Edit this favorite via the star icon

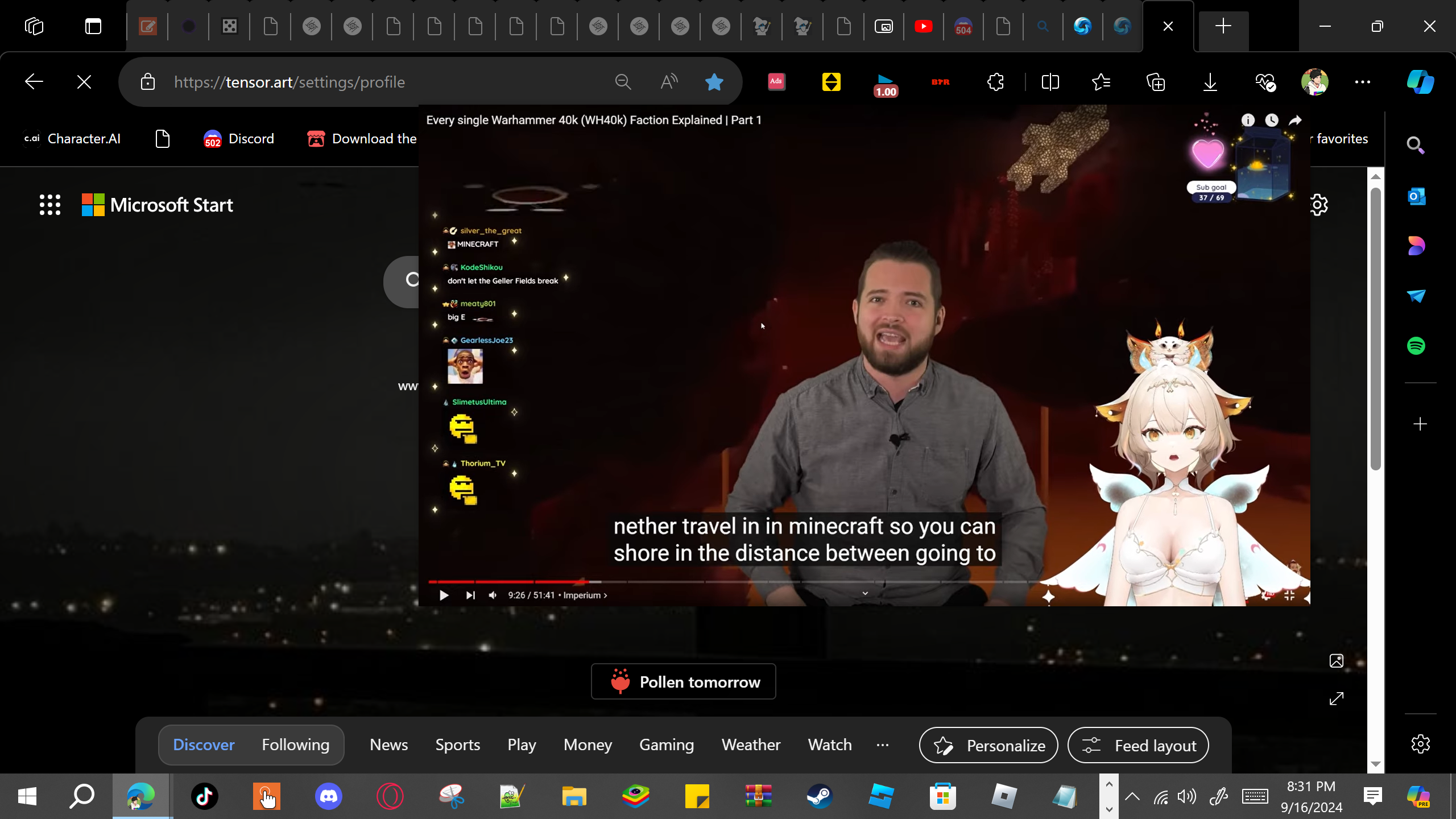[714, 82]
